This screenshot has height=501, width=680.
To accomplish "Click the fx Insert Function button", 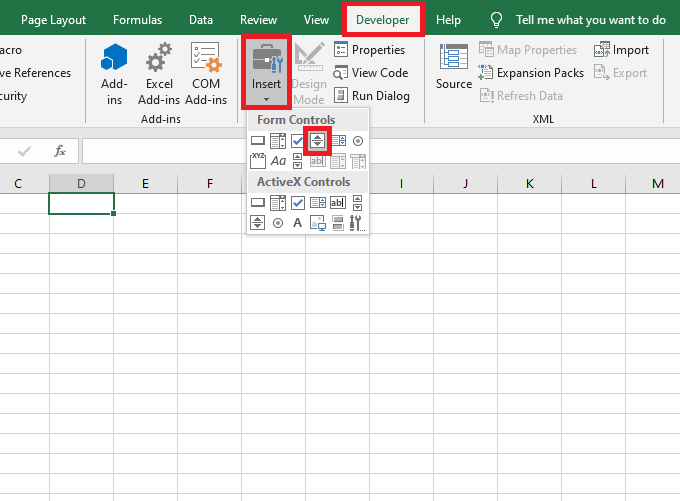I will click(60, 151).
